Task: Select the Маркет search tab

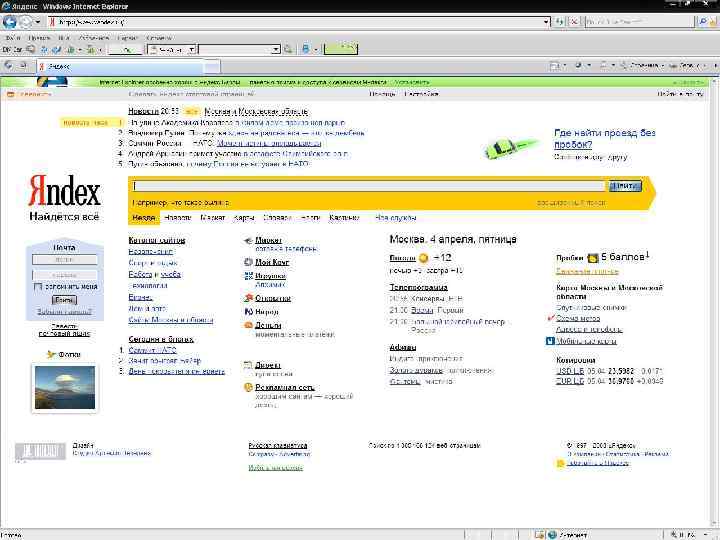Action: [213, 218]
